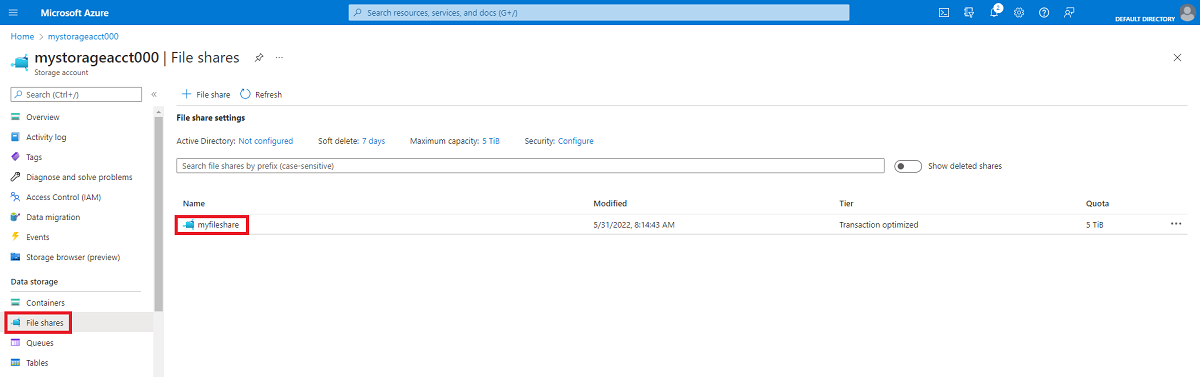Click the help question mark icon

point(1044,12)
